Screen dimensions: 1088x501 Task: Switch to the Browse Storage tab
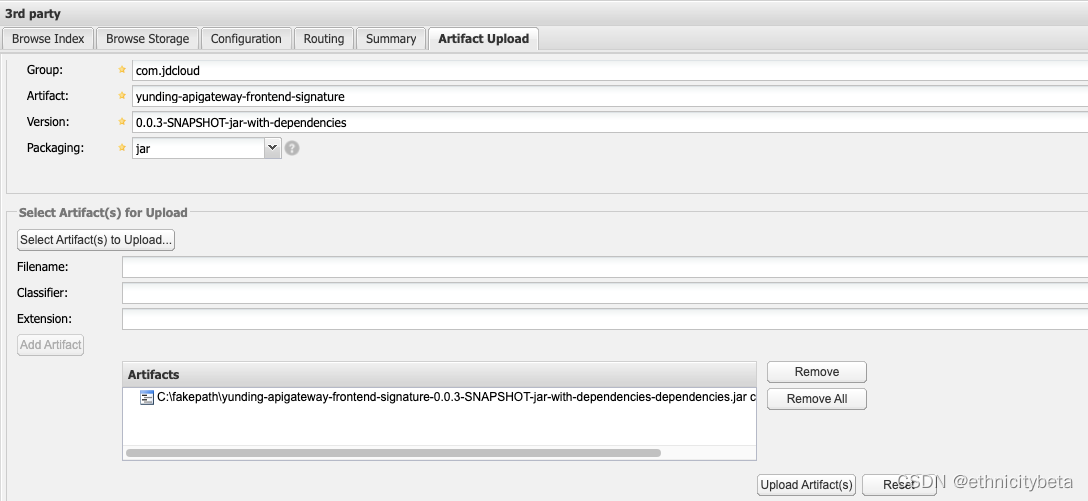(147, 39)
